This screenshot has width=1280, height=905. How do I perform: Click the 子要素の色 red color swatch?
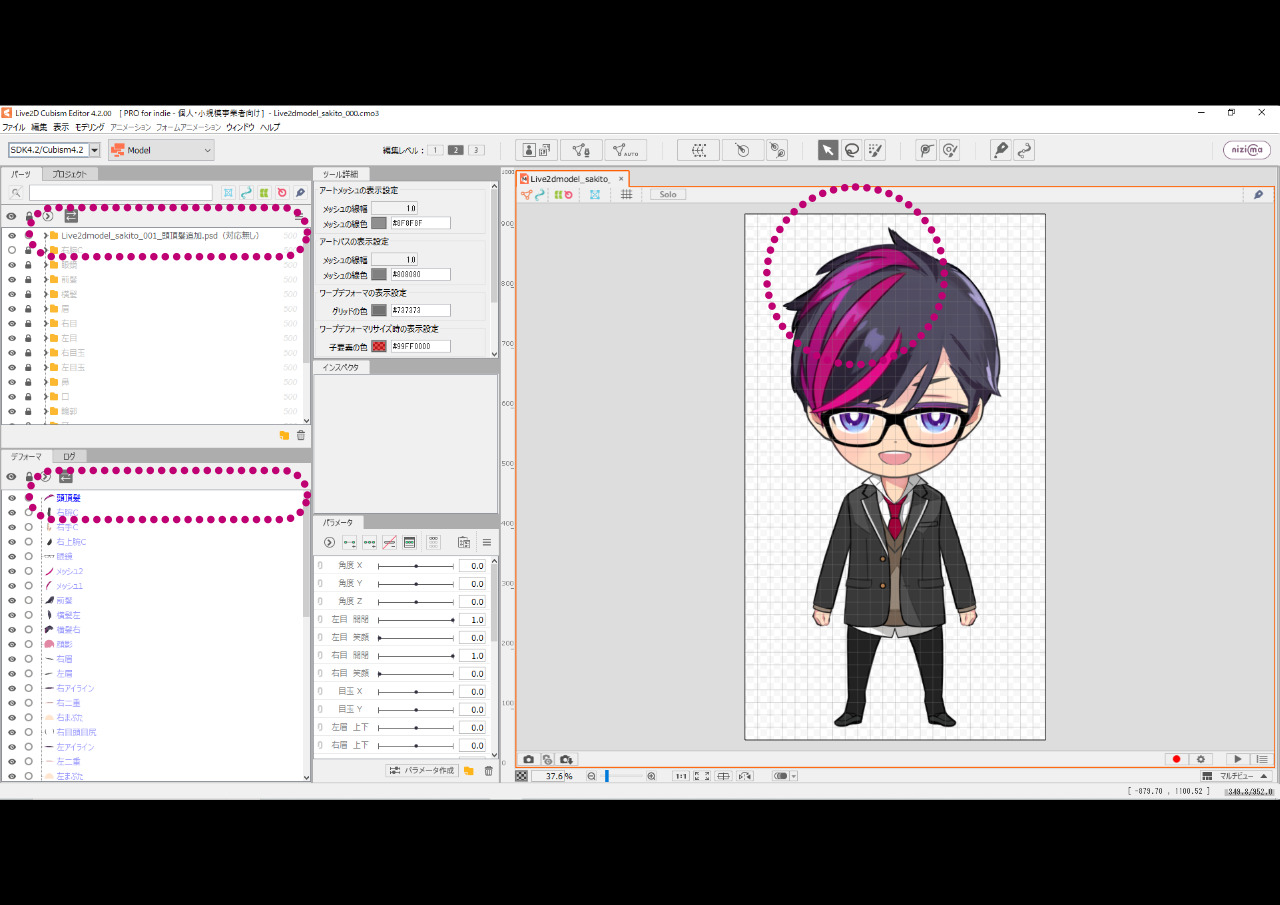pyautogui.click(x=379, y=346)
